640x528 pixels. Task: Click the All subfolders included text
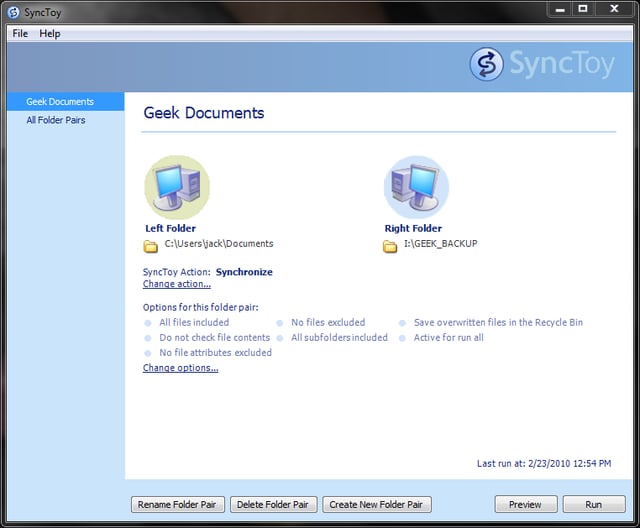339,337
